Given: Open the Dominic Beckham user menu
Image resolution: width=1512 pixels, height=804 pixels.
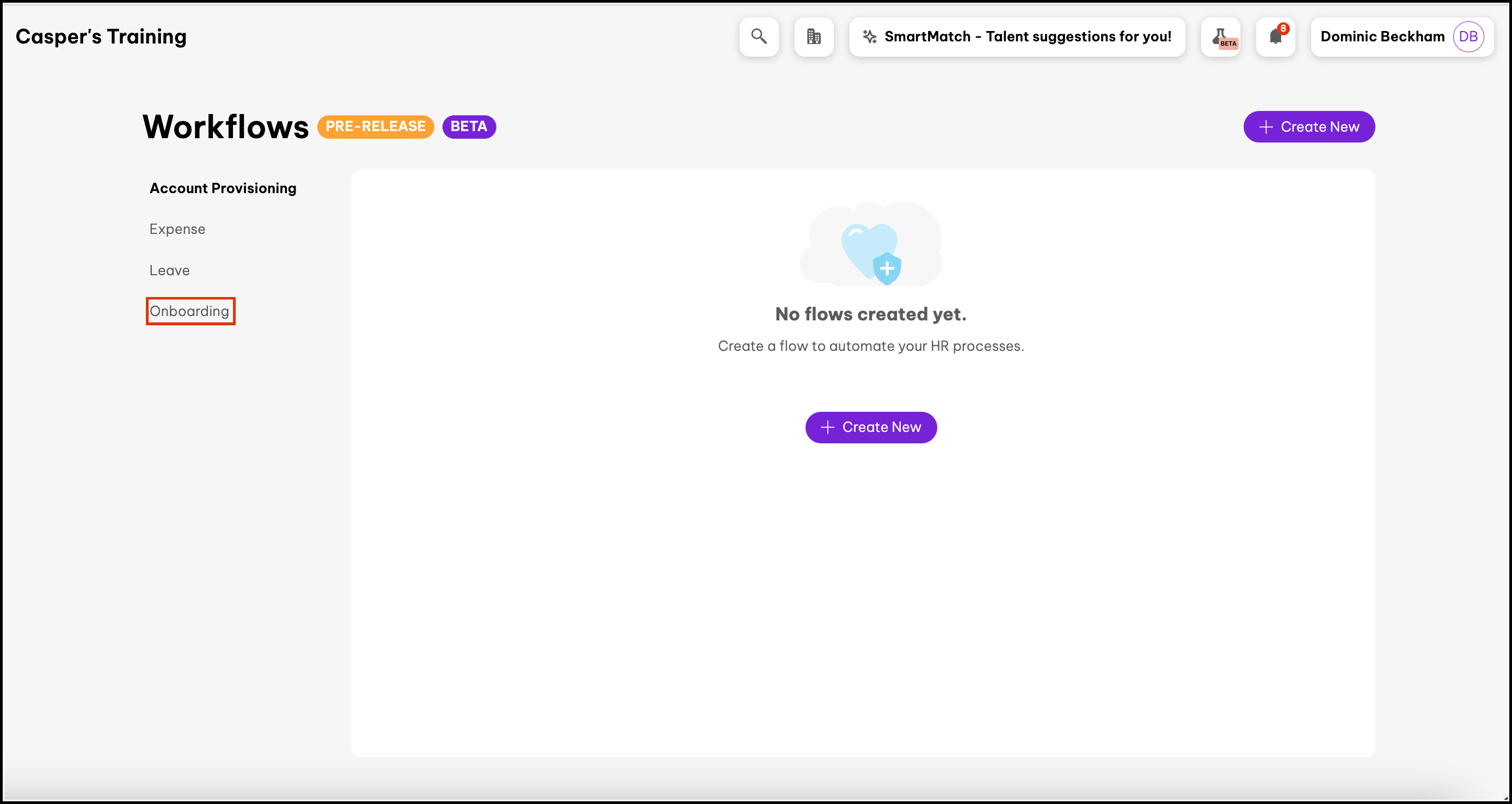Looking at the screenshot, I should (x=1382, y=36).
